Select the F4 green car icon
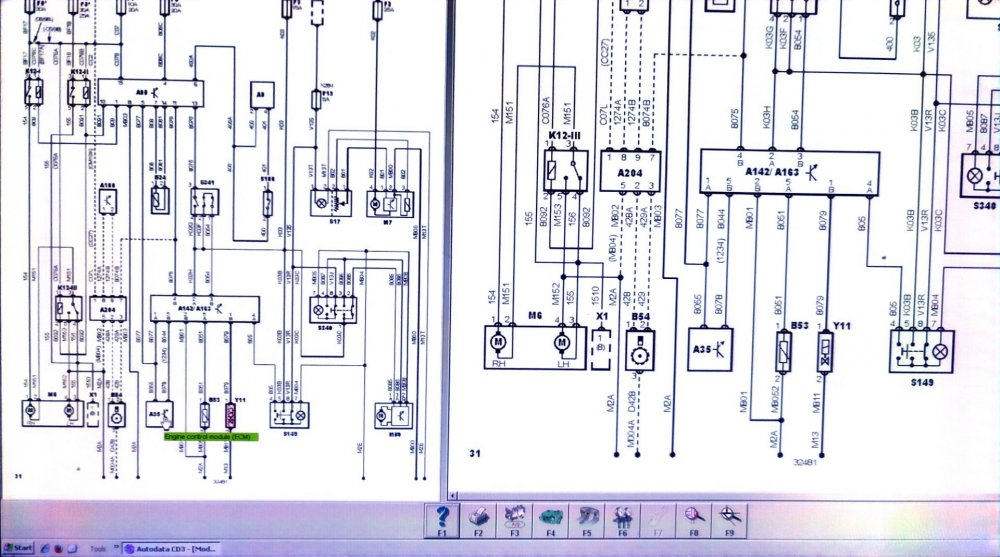1000x557 pixels. click(x=550, y=517)
